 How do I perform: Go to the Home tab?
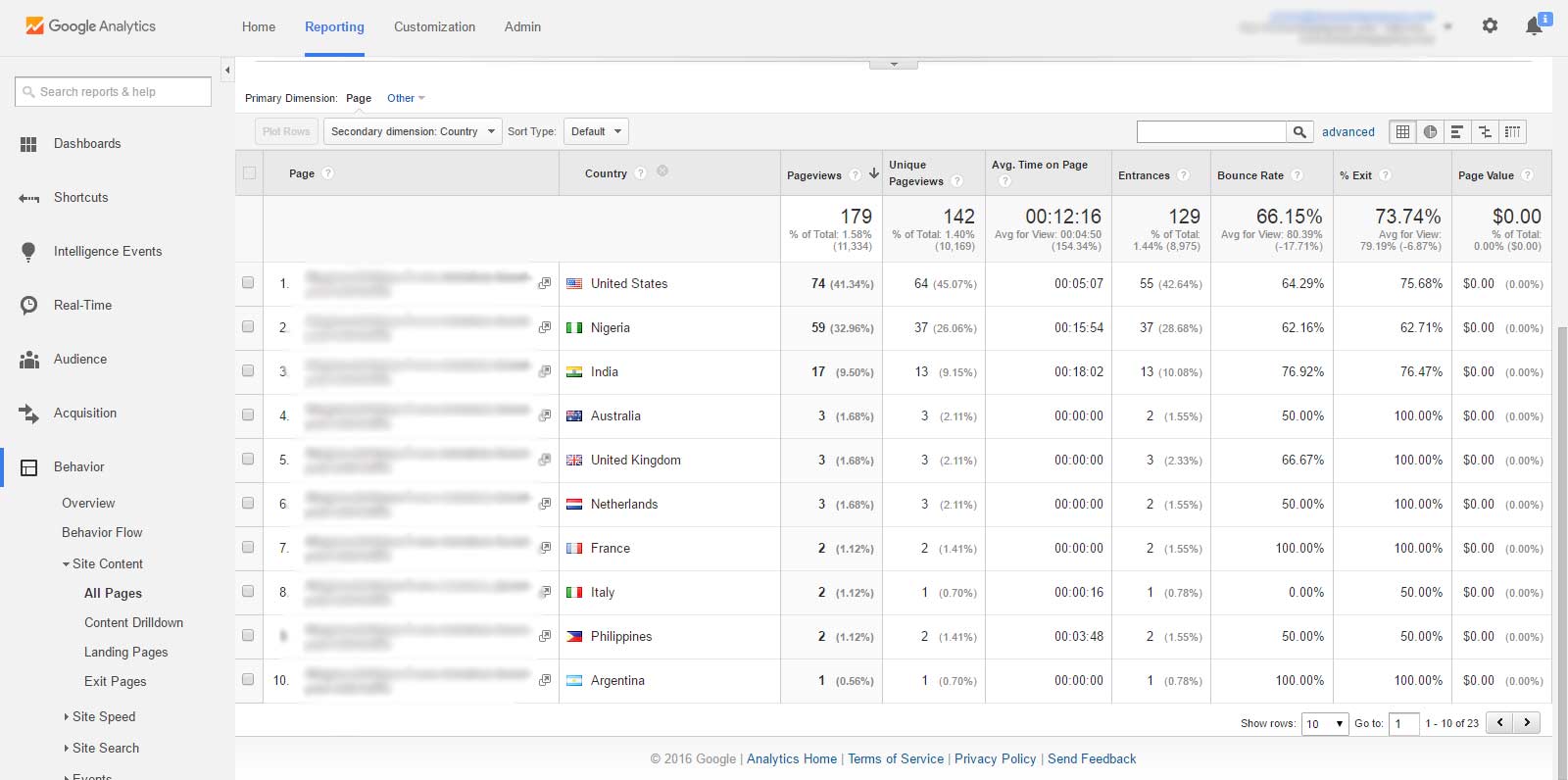tap(259, 26)
